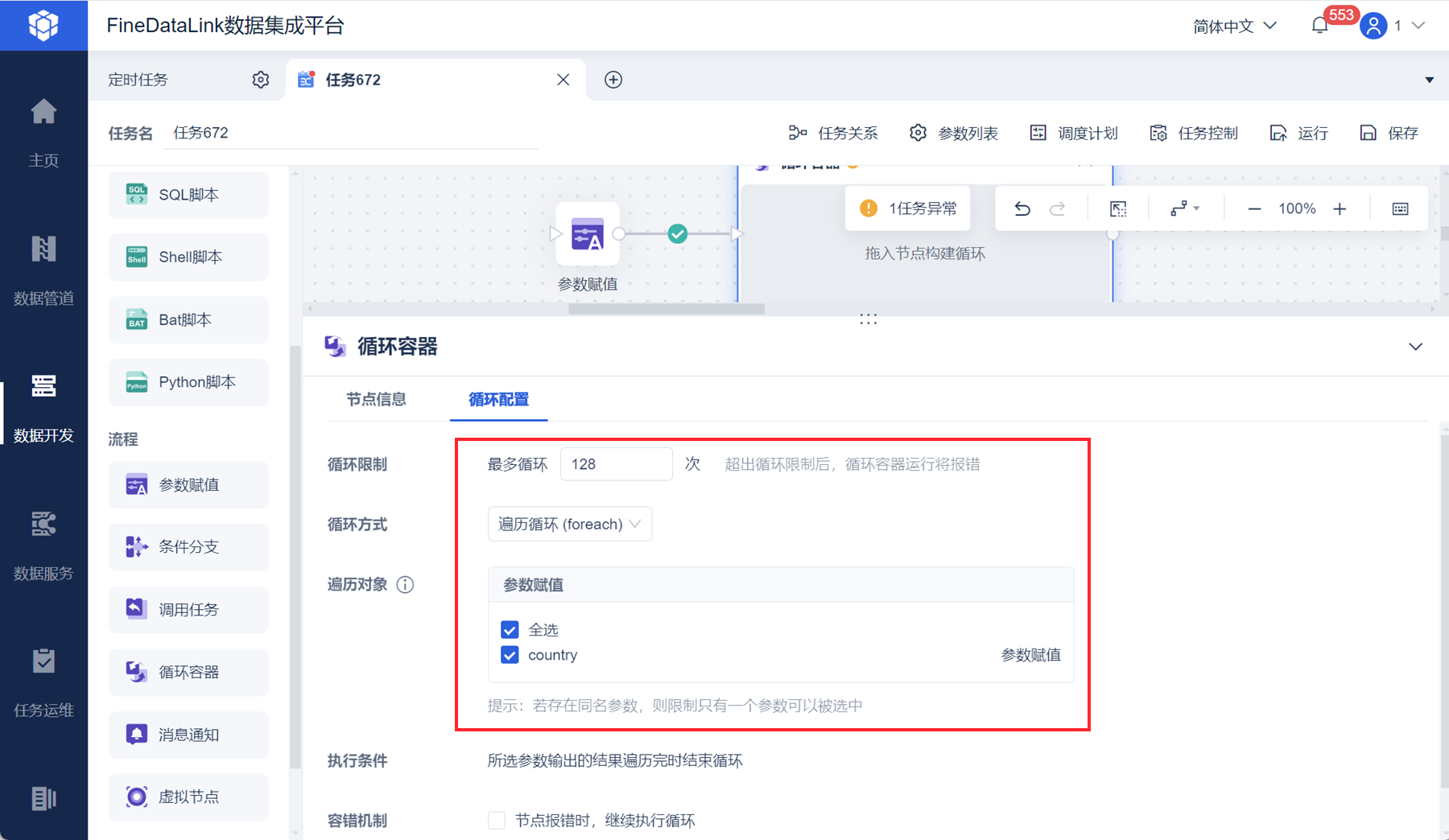Click the fit-to-canvas icon

point(1118,208)
